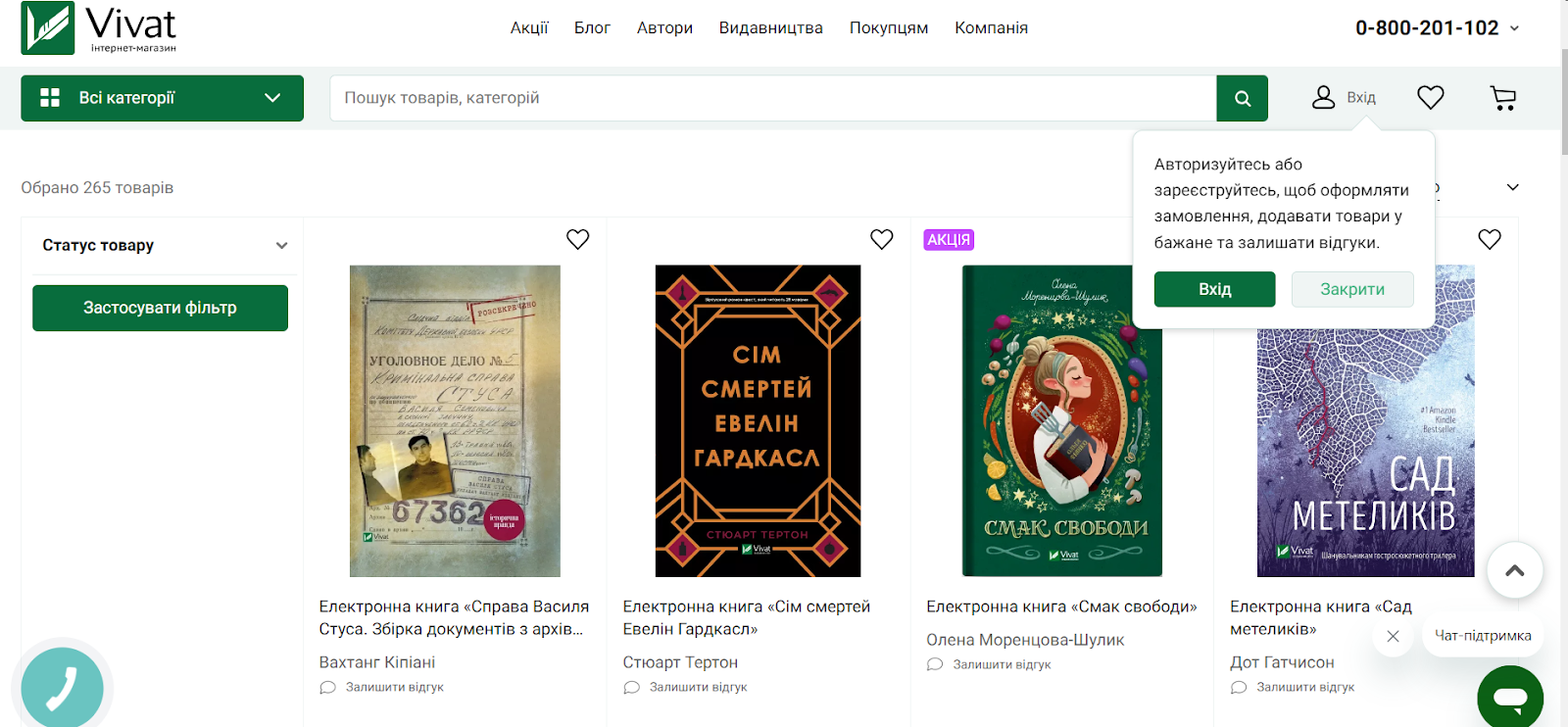1568x727 pixels.
Task: Click Залишити відгук under Стюарт Тертон
Action: coord(698,688)
